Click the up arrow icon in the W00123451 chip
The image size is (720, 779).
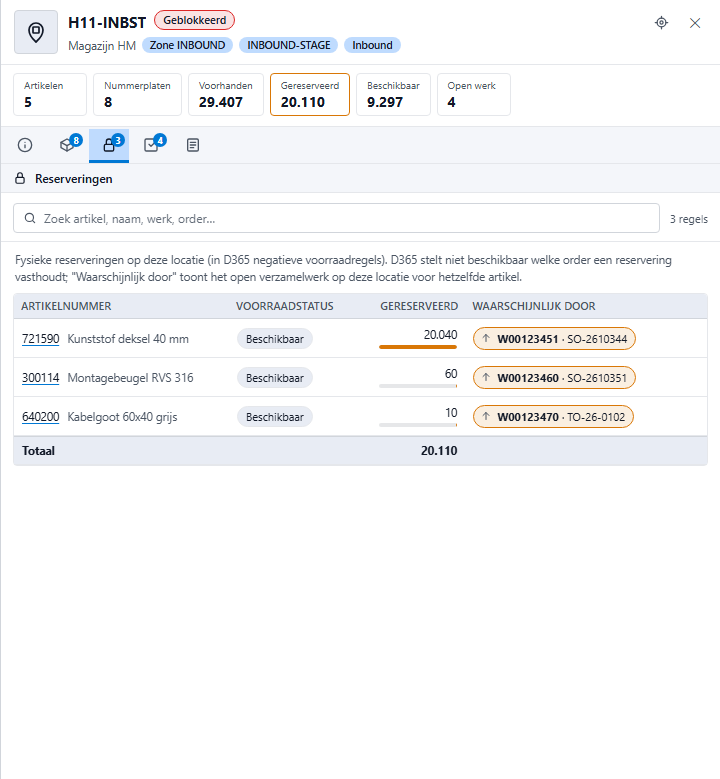(x=486, y=338)
